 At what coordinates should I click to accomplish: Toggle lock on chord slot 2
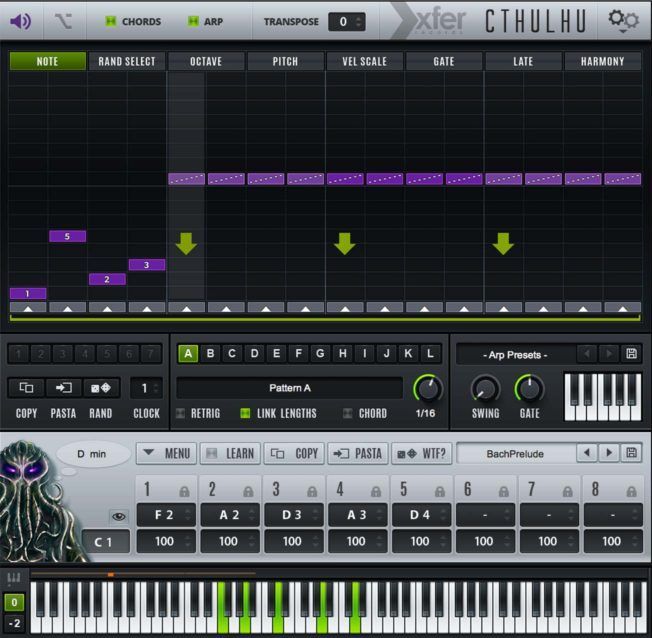tap(248, 491)
